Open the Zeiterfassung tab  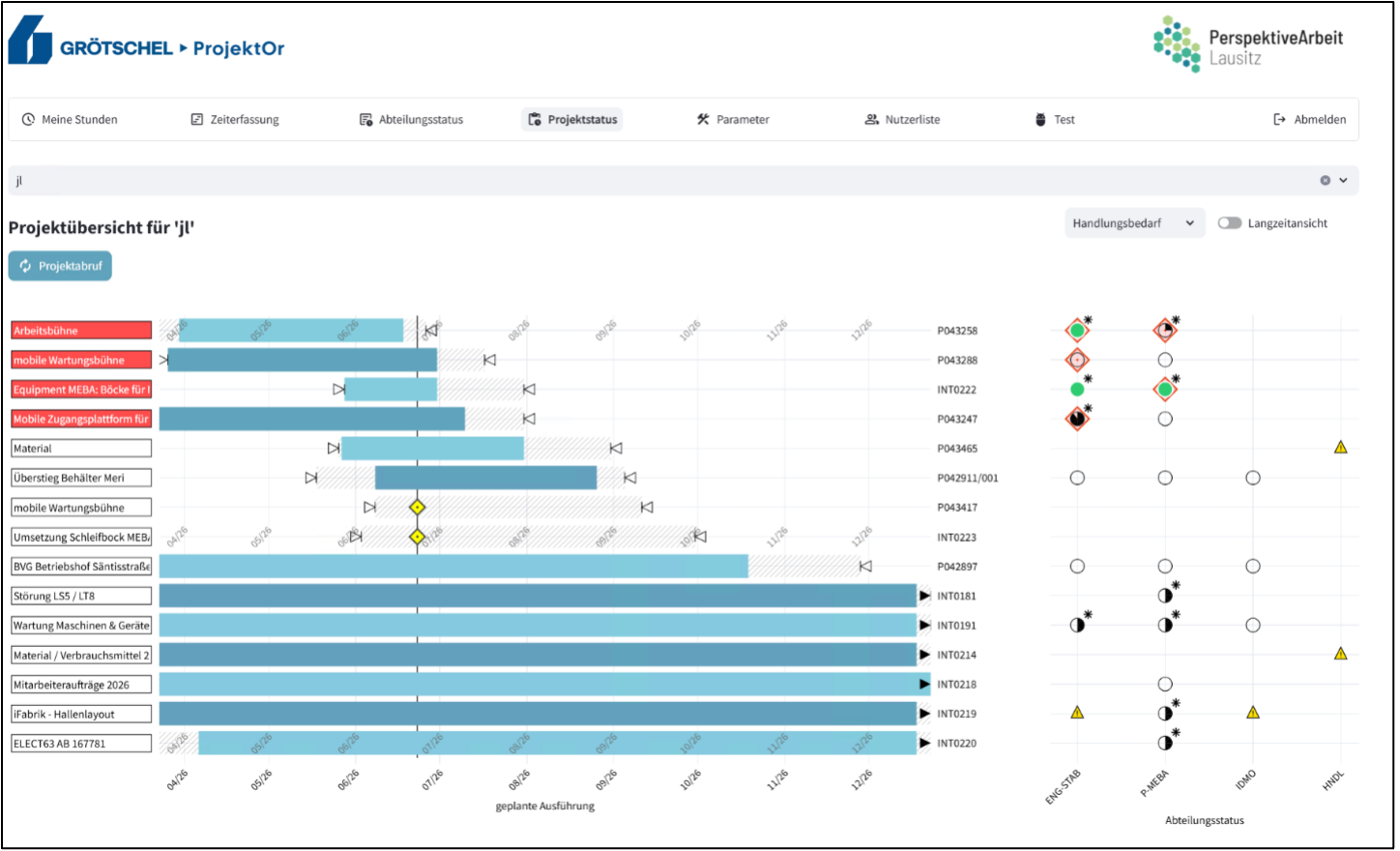click(x=235, y=120)
